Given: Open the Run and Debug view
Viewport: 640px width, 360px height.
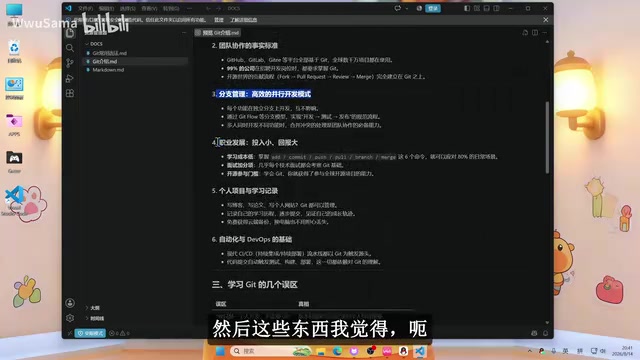Looking at the screenshot, I should [70, 78].
